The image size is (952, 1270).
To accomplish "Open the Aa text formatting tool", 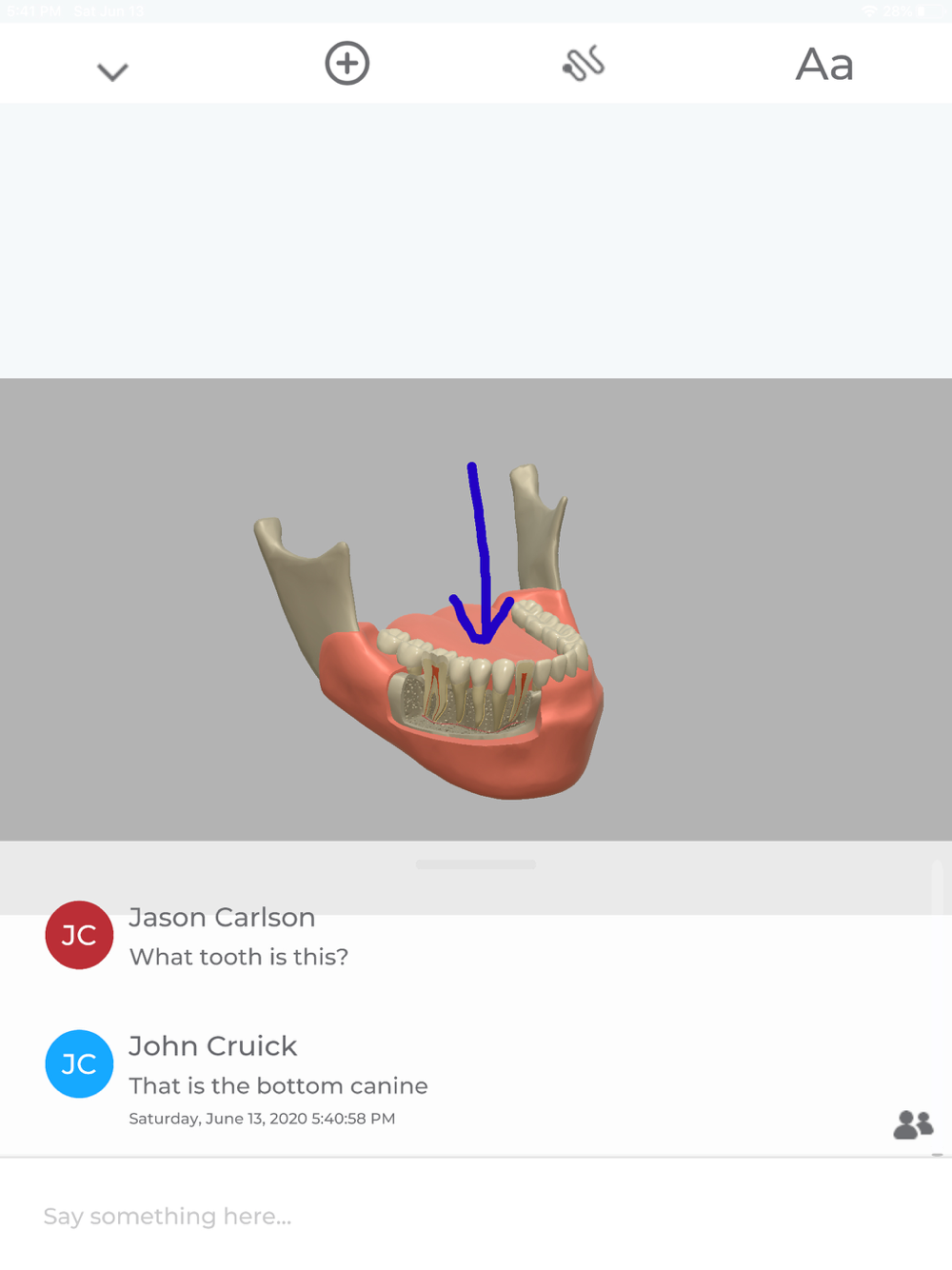I will (x=824, y=65).
